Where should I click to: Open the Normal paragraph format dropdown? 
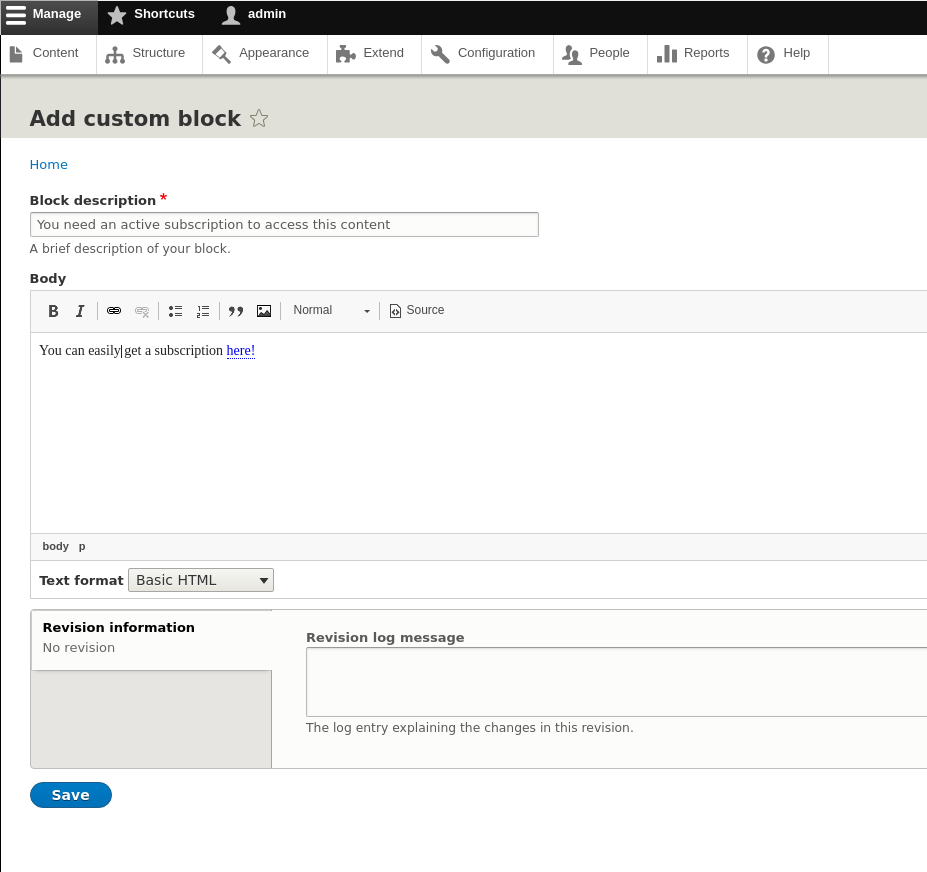[x=330, y=310]
